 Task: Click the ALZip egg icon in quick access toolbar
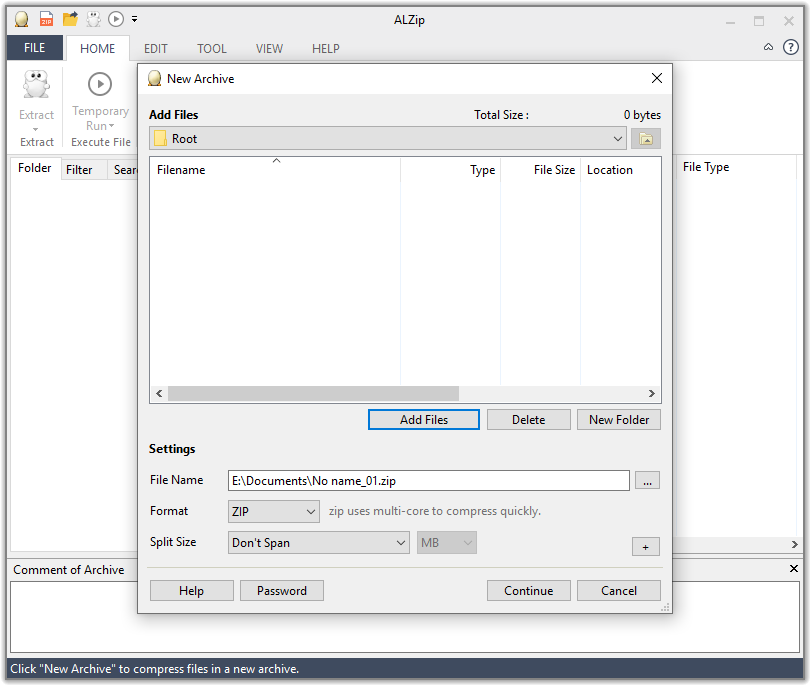(22, 19)
